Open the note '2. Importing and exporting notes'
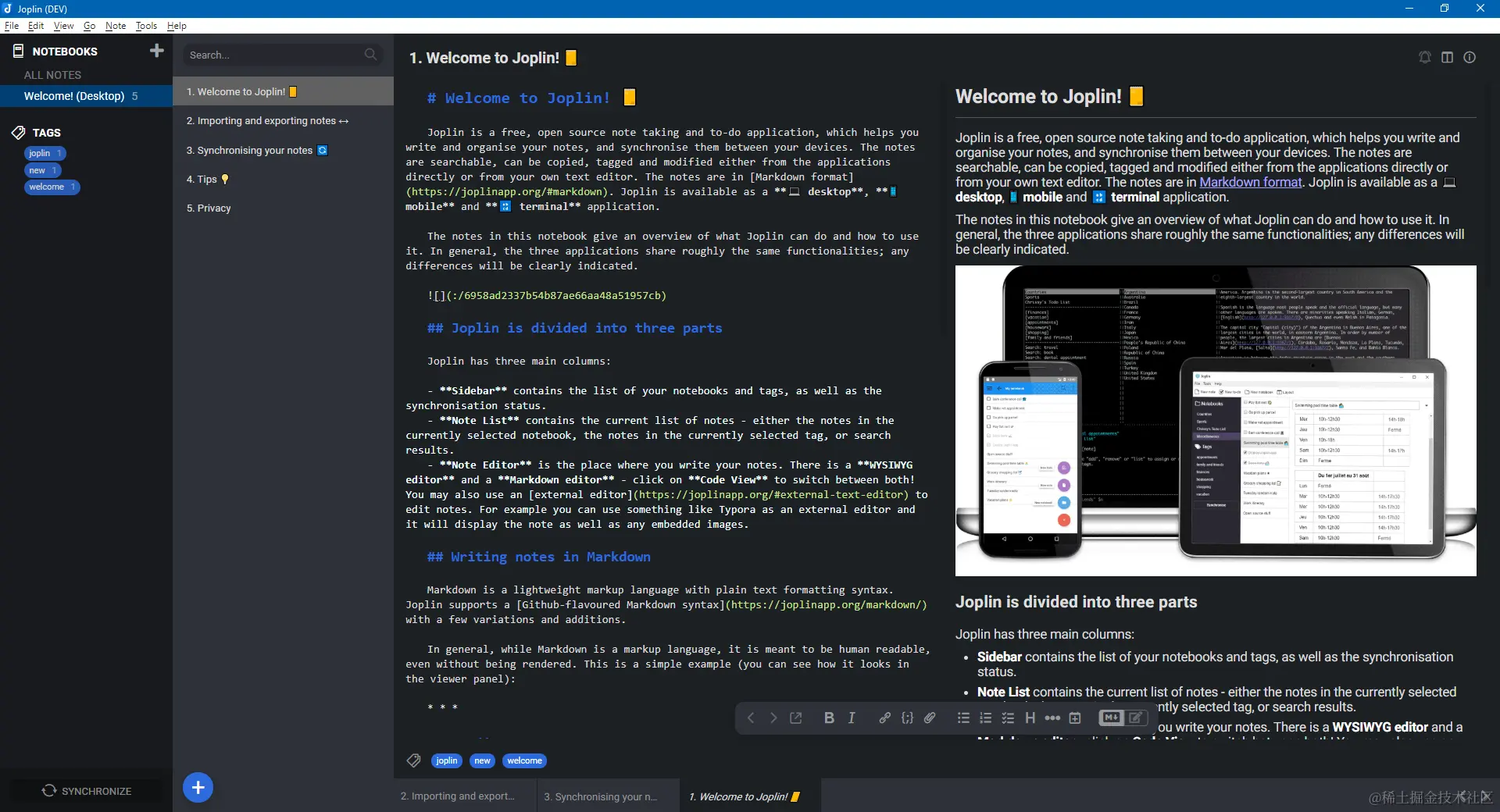1500x812 pixels. click(x=283, y=120)
